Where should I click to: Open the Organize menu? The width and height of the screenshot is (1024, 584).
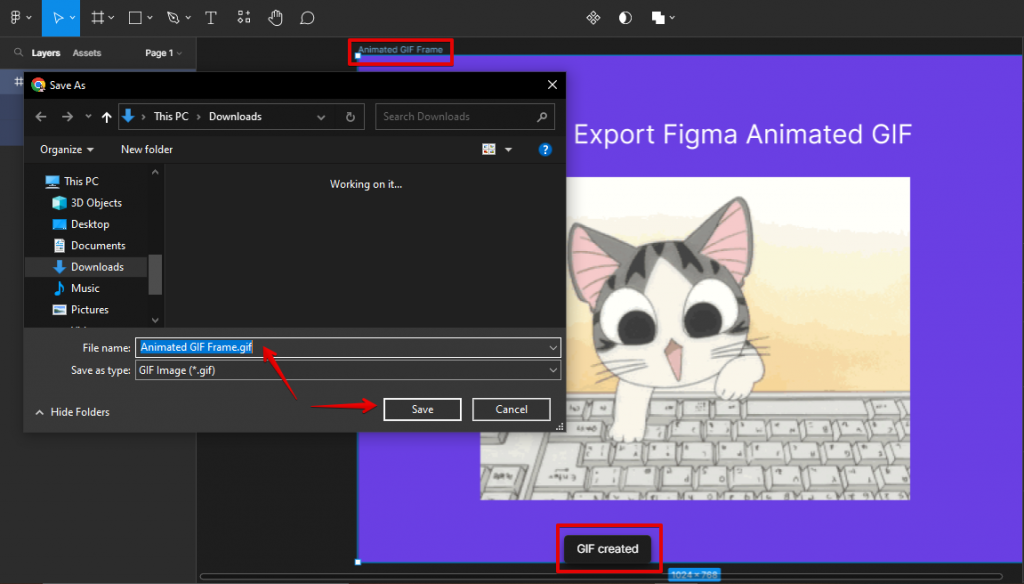(67, 149)
